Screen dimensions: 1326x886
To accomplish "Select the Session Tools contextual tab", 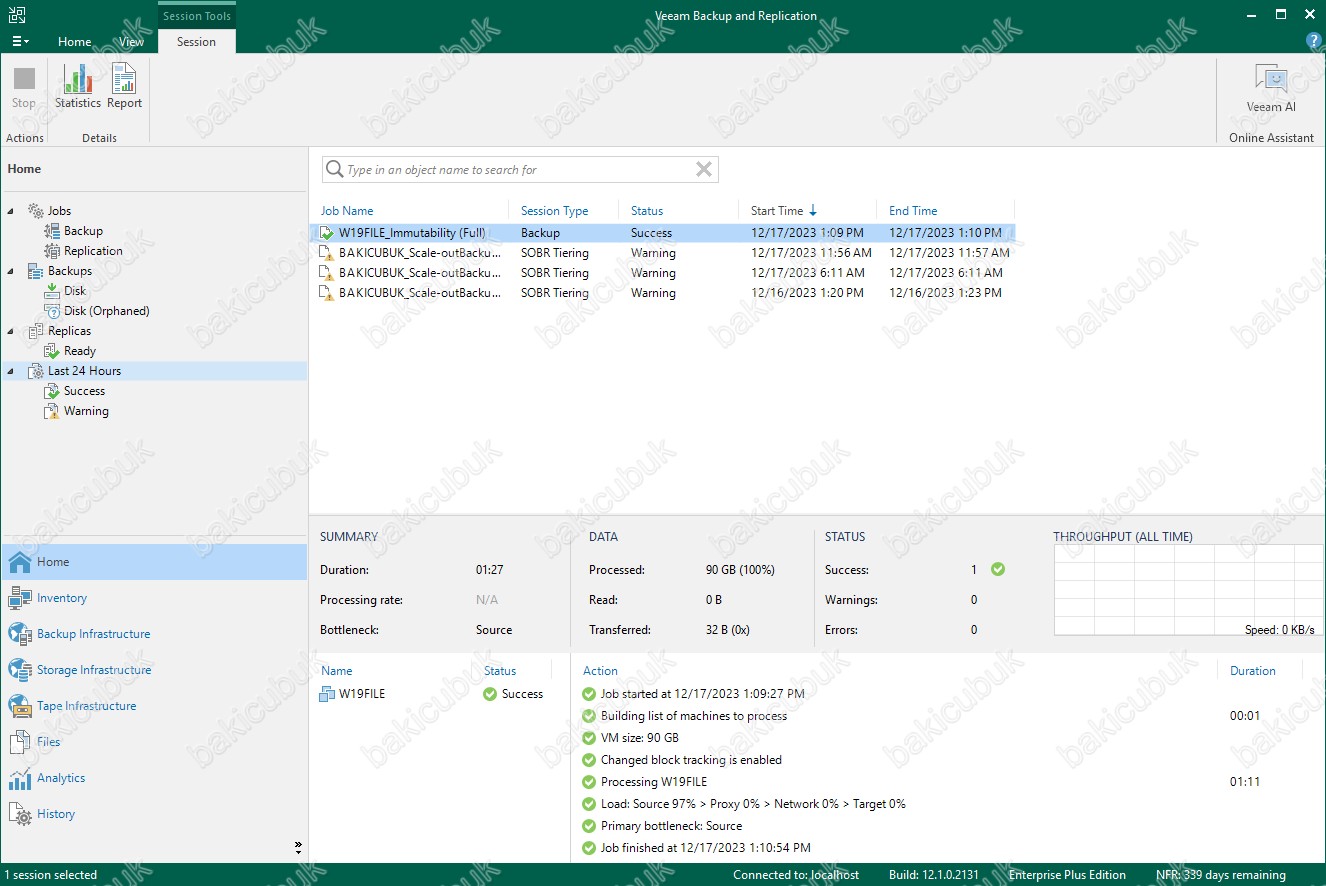I will (x=197, y=16).
